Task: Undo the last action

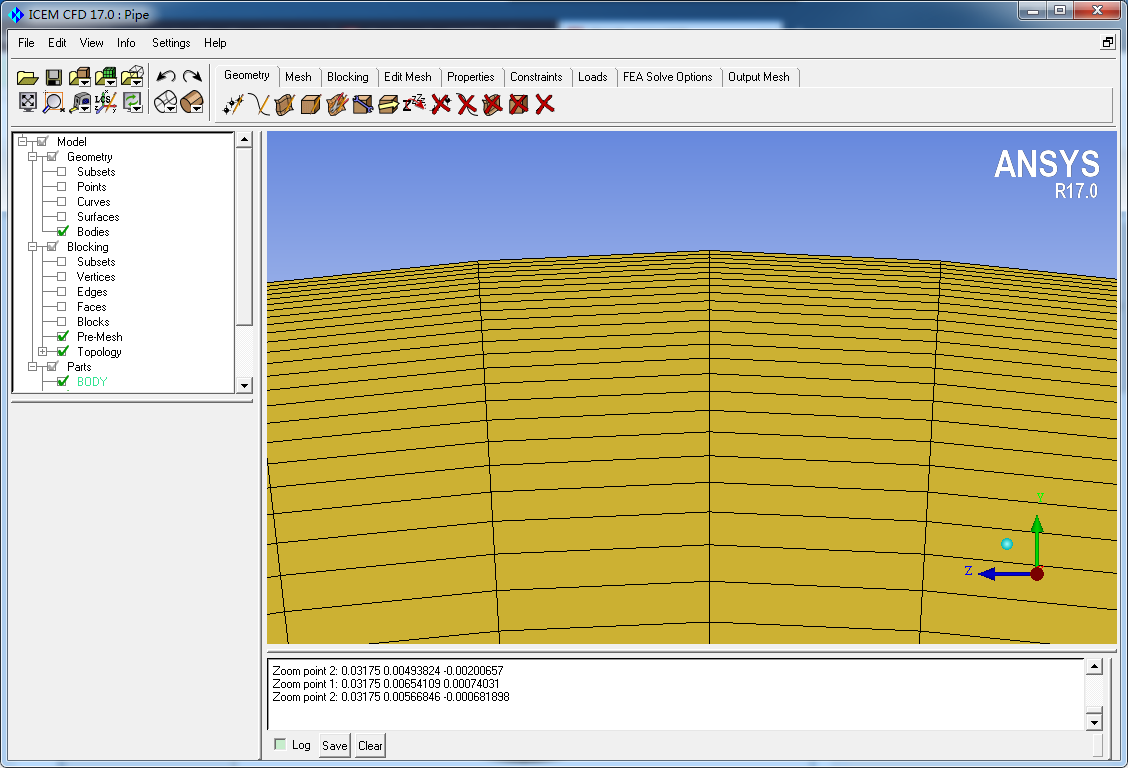Action: [x=166, y=76]
